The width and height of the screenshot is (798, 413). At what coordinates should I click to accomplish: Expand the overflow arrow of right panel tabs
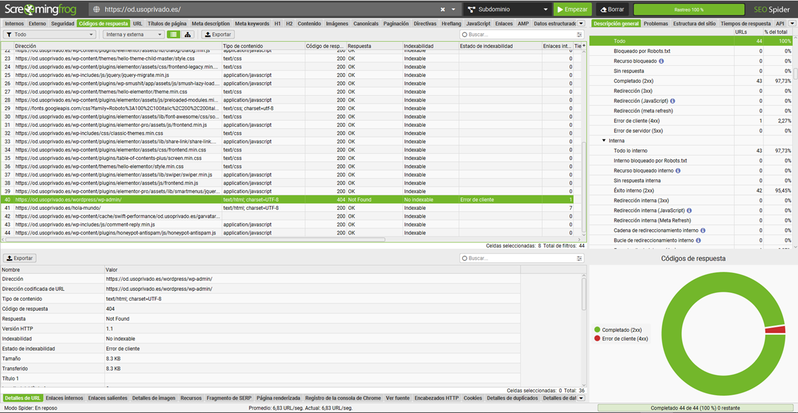792,23
